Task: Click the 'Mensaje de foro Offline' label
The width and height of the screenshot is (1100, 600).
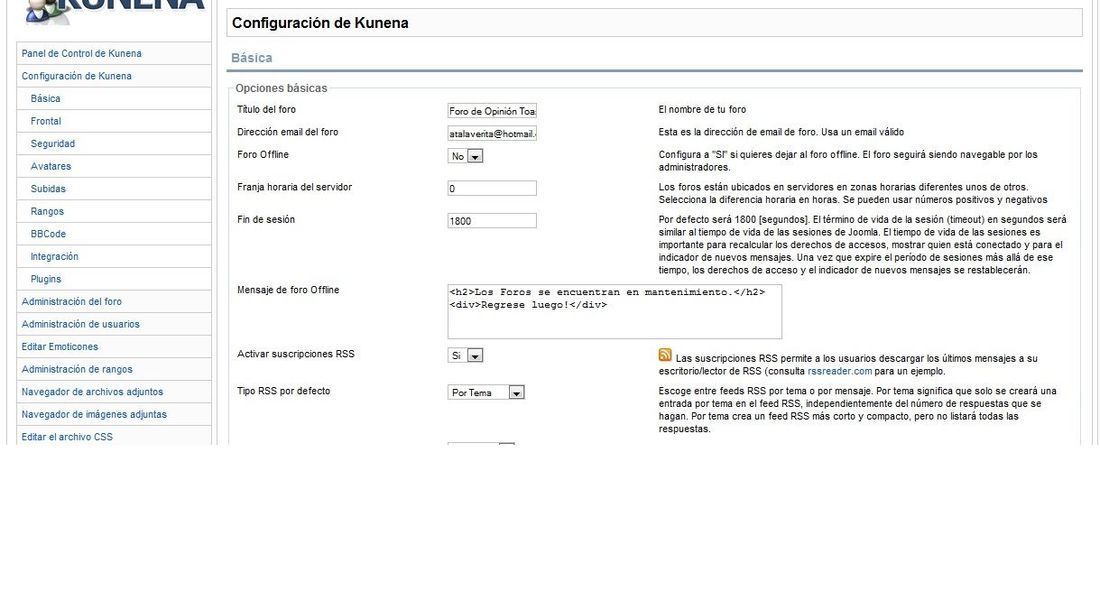Action: (x=288, y=290)
